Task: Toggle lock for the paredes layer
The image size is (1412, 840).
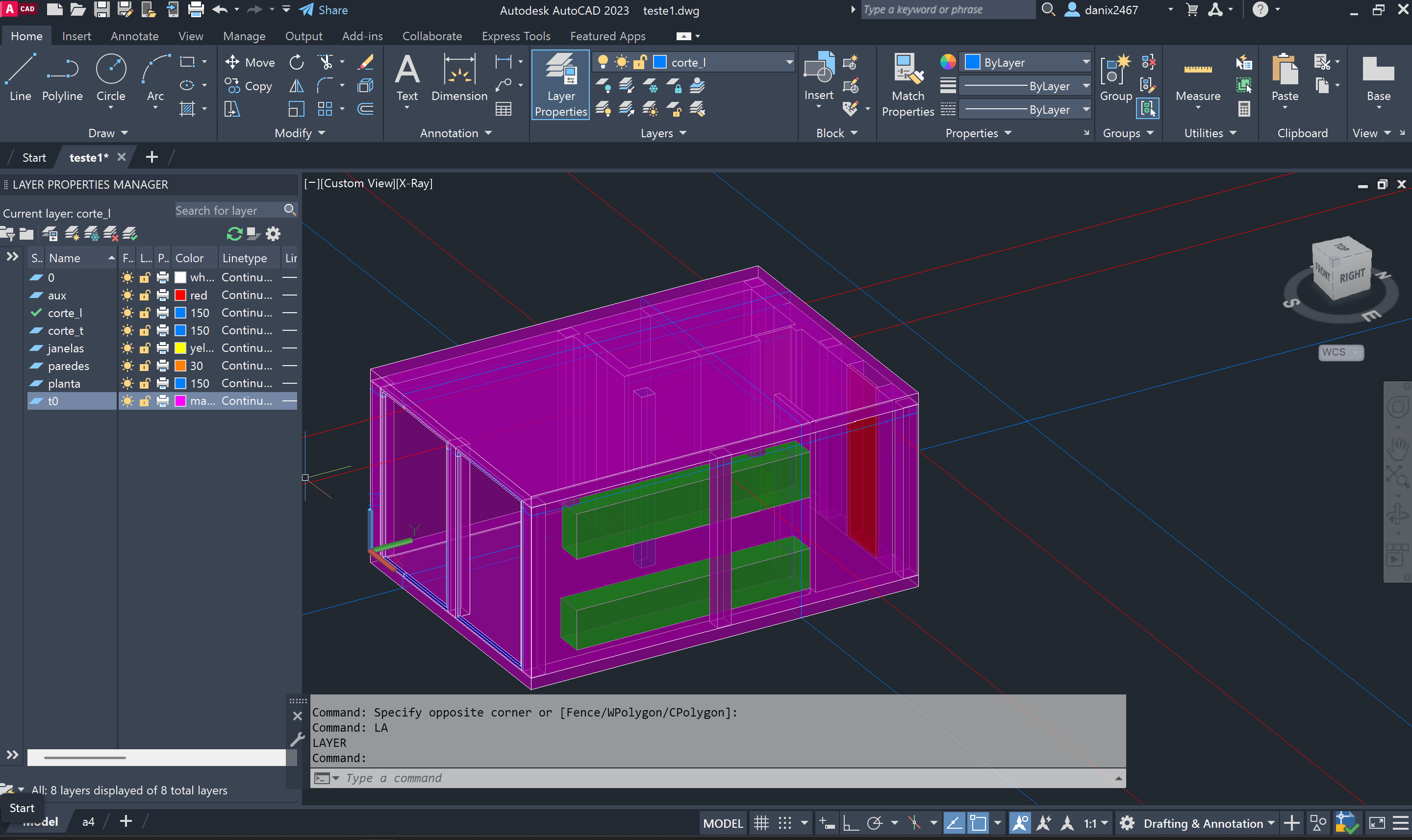Action: 145,366
